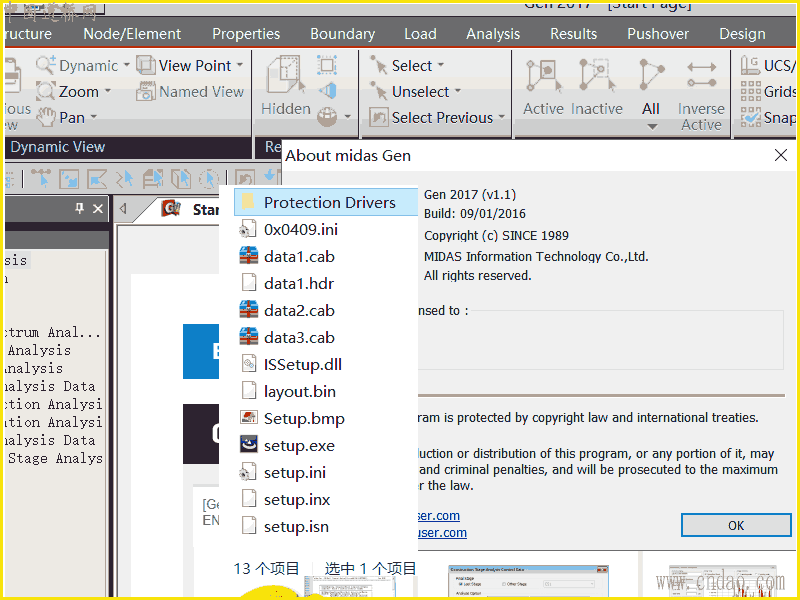Click the 'ctrum Anal...' tree row
The width and height of the screenshot is (800, 600).
(53, 332)
